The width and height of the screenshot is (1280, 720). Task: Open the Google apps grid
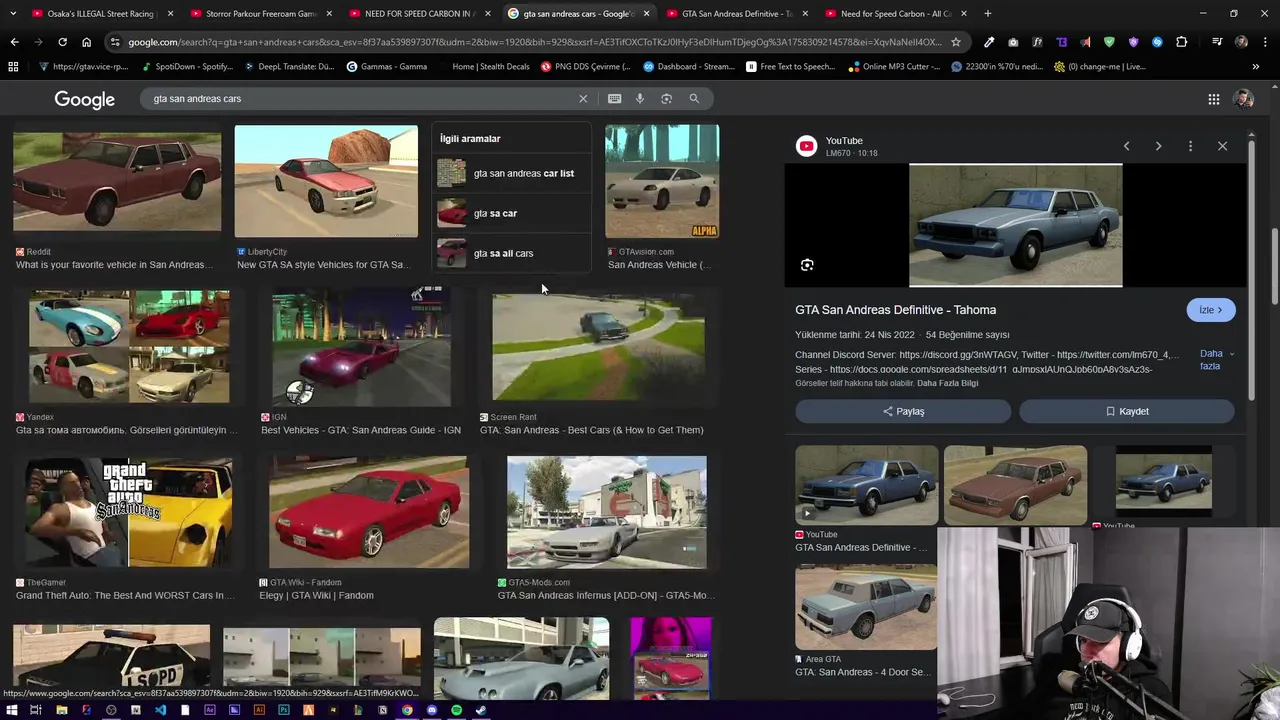1213,99
